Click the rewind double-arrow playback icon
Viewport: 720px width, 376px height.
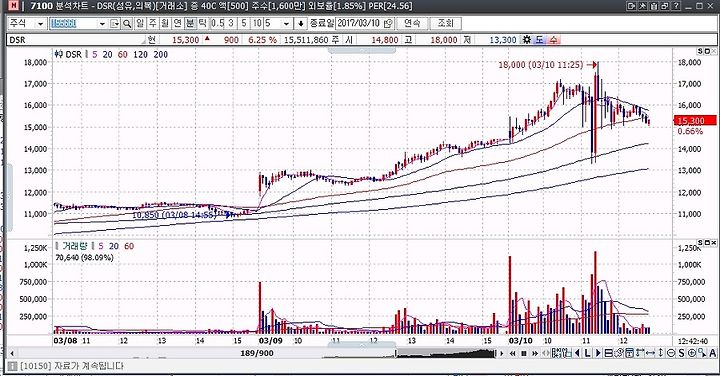(512, 354)
